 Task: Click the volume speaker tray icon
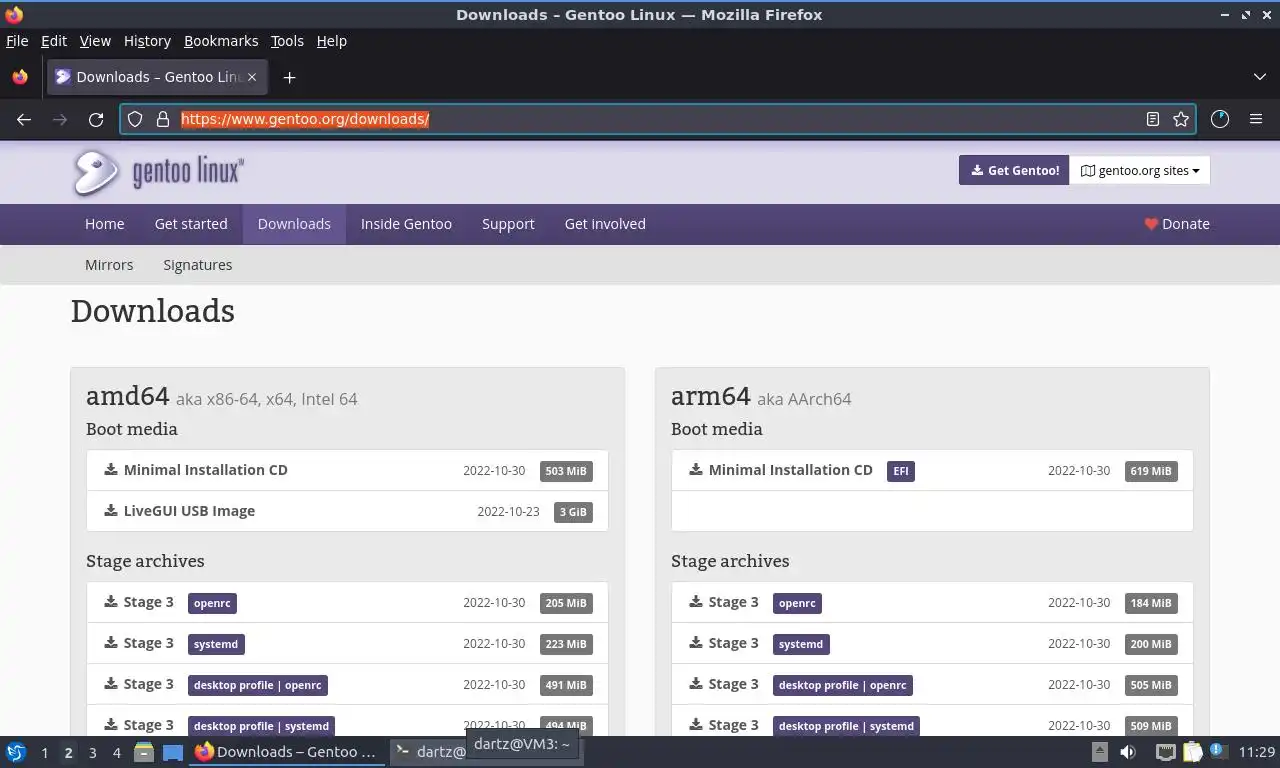click(1128, 752)
